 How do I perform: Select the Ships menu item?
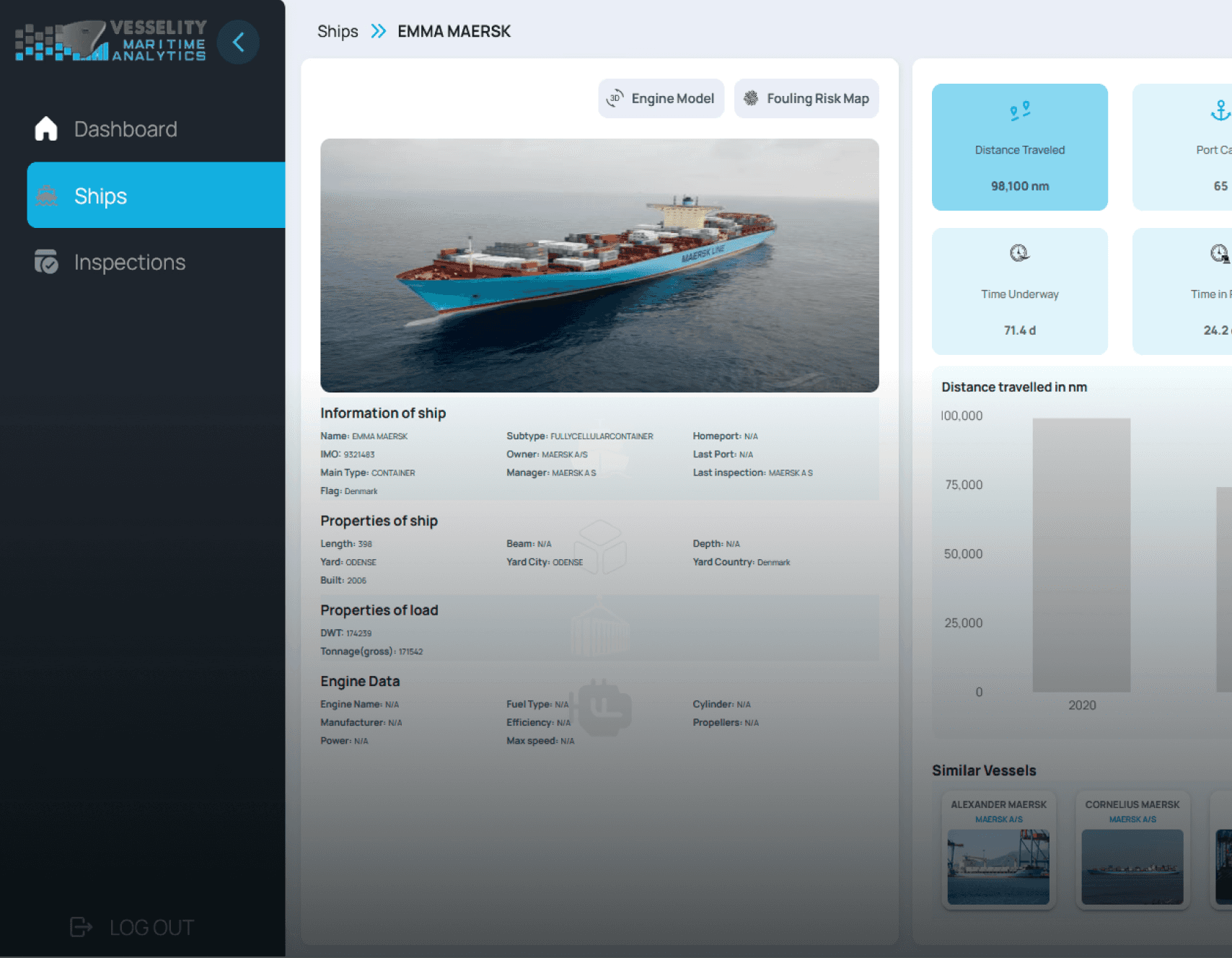156,195
